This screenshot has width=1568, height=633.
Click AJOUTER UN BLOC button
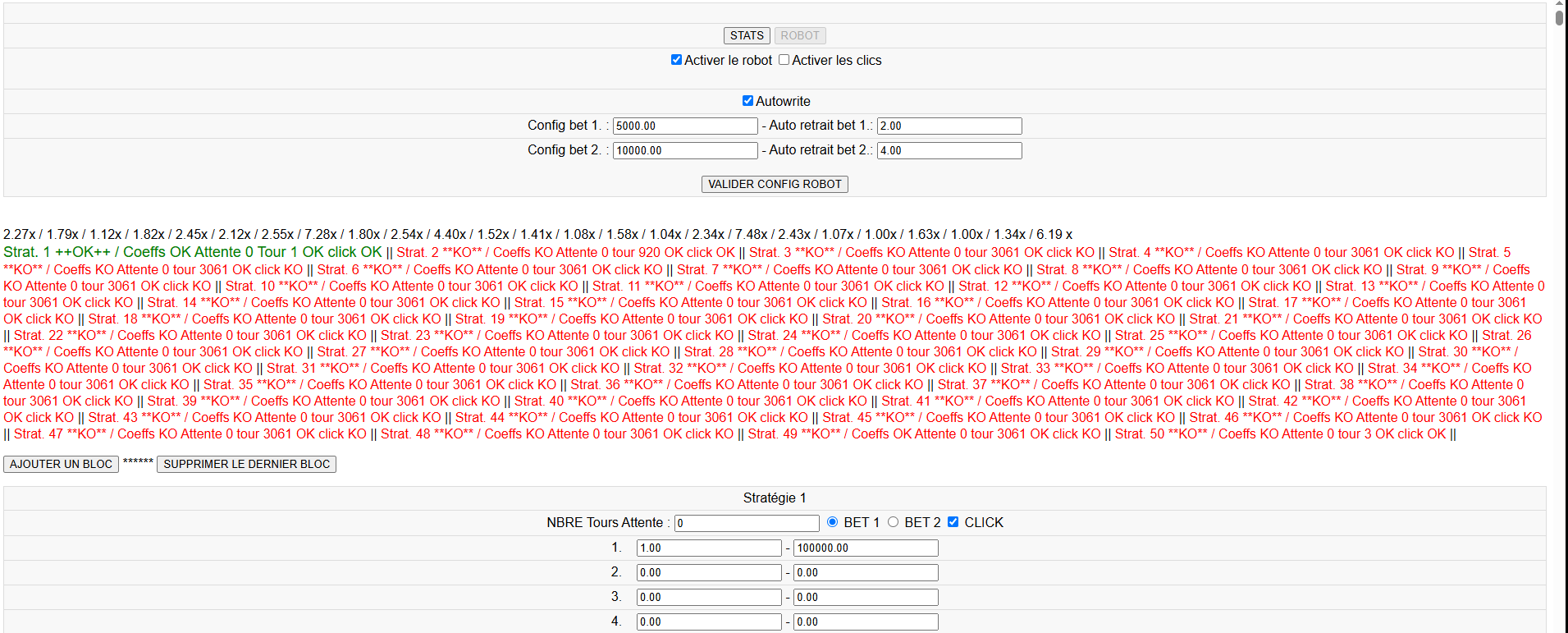click(61, 464)
